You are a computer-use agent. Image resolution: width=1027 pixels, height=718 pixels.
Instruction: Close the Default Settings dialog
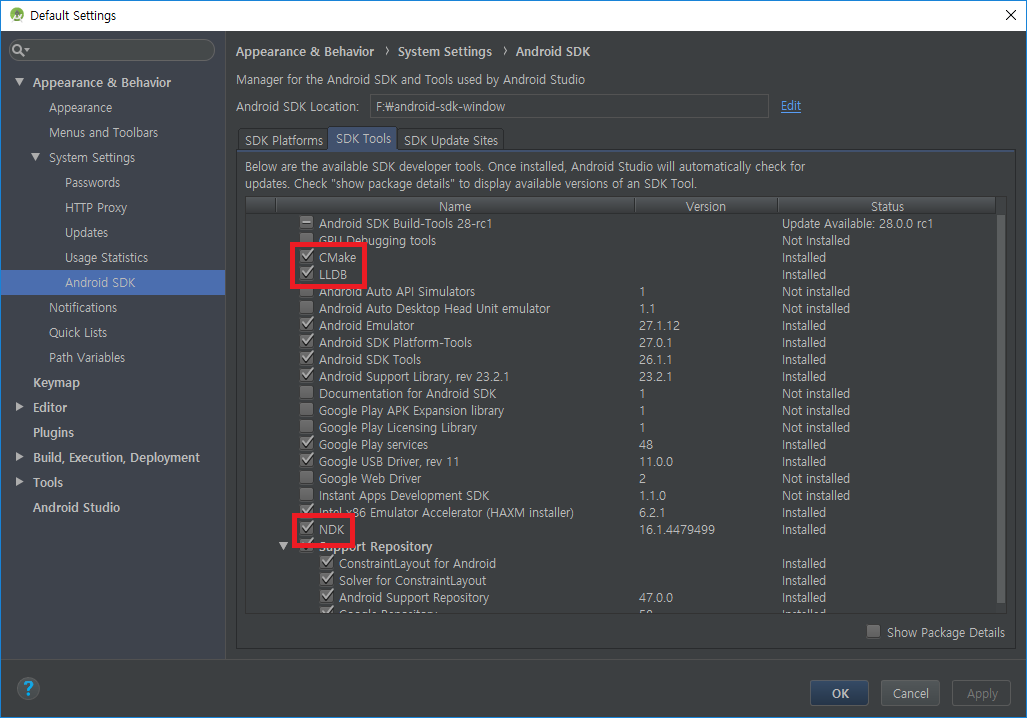pos(1011,15)
